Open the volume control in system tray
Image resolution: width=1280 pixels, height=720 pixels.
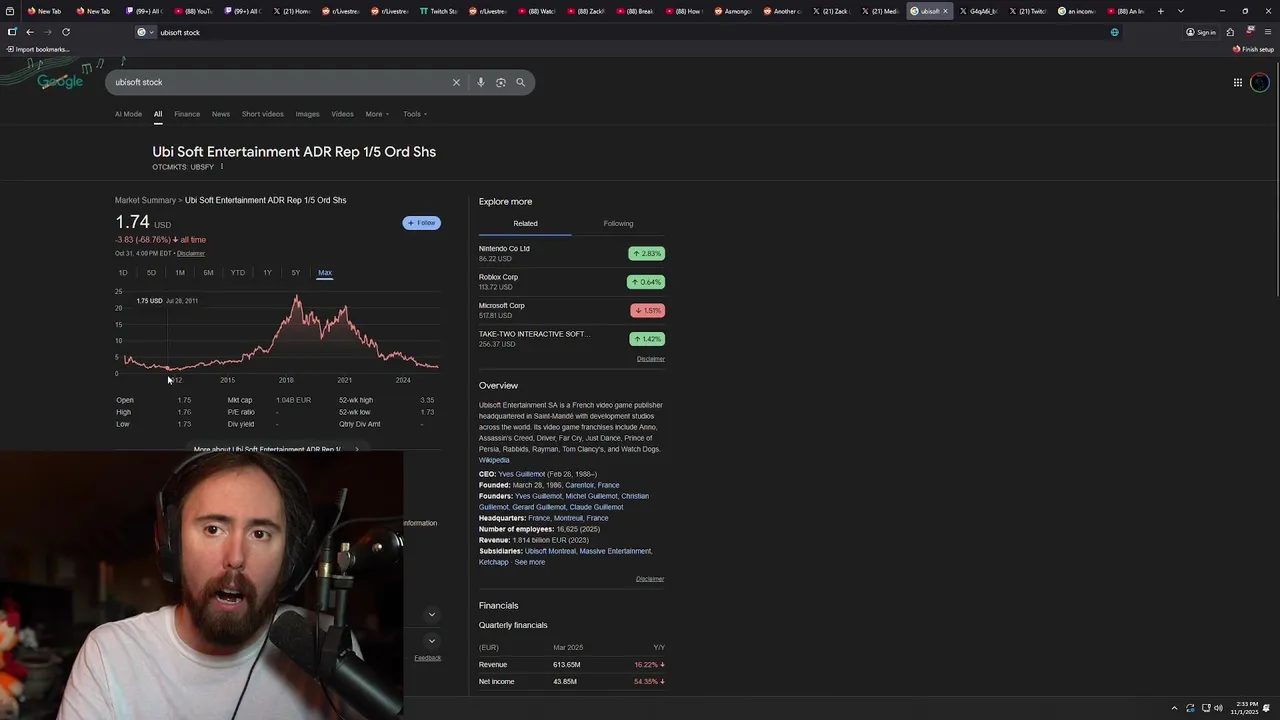[x=1218, y=708]
